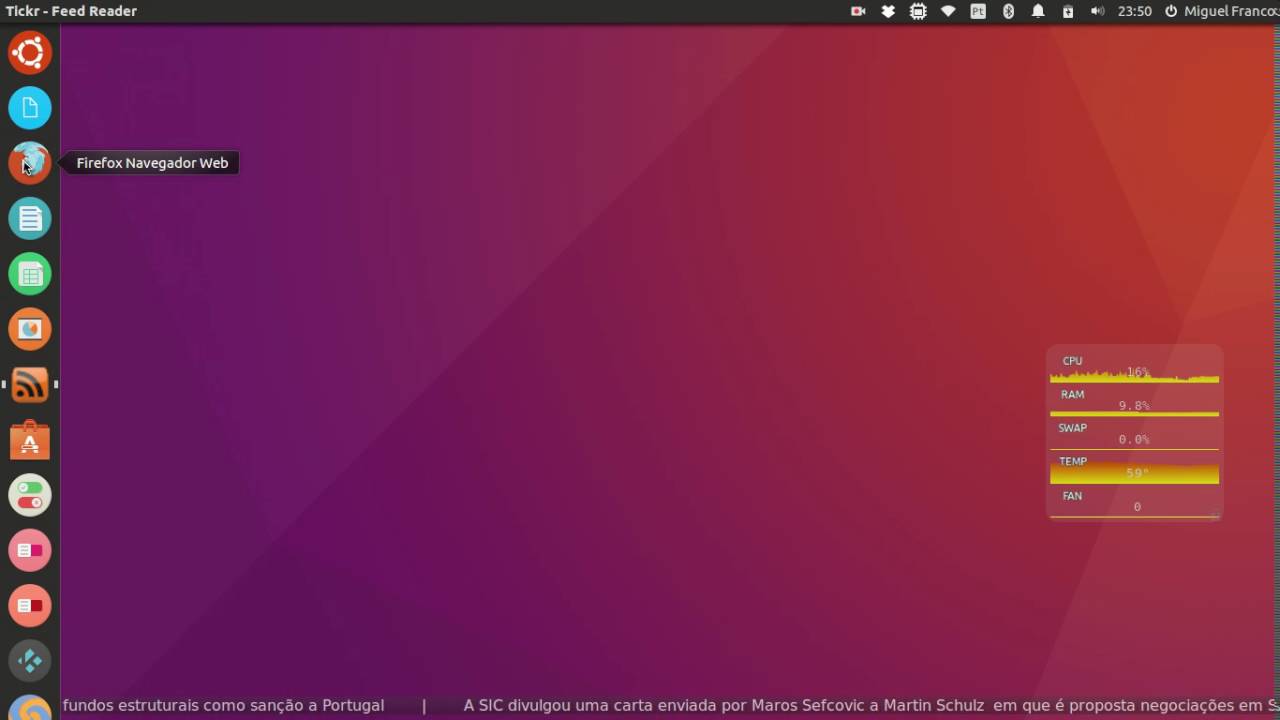The image size is (1280, 720).
Task: Click the RAM 9.8% bar in monitor widget
Action: click(1134, 402)
